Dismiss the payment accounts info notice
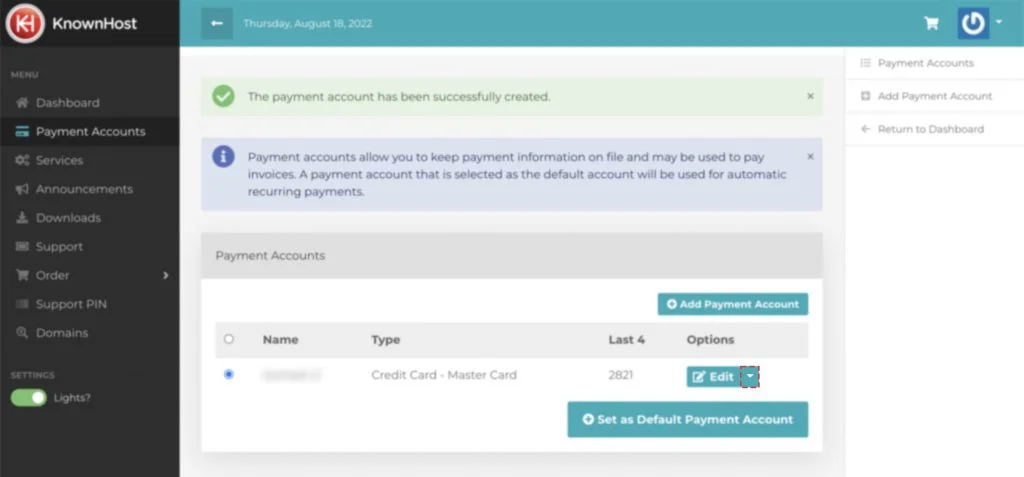Screen dimensions: 1024x477 tap(810, 156)
